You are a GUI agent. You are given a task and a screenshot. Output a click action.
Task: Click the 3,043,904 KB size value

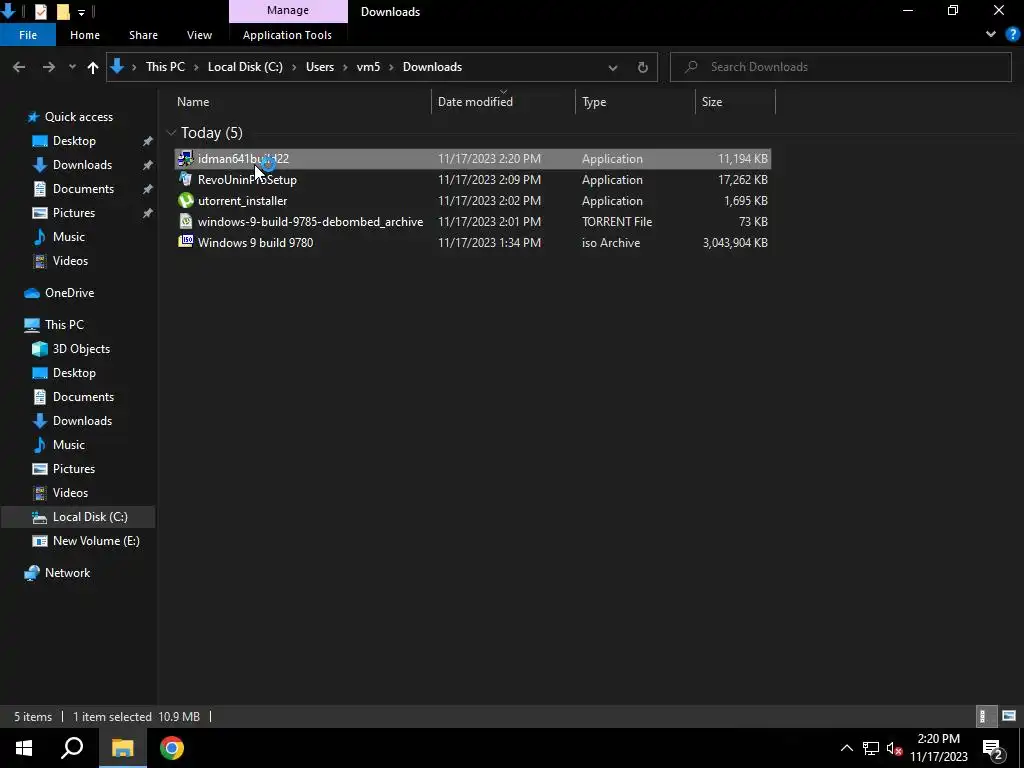tap(735, 242)
